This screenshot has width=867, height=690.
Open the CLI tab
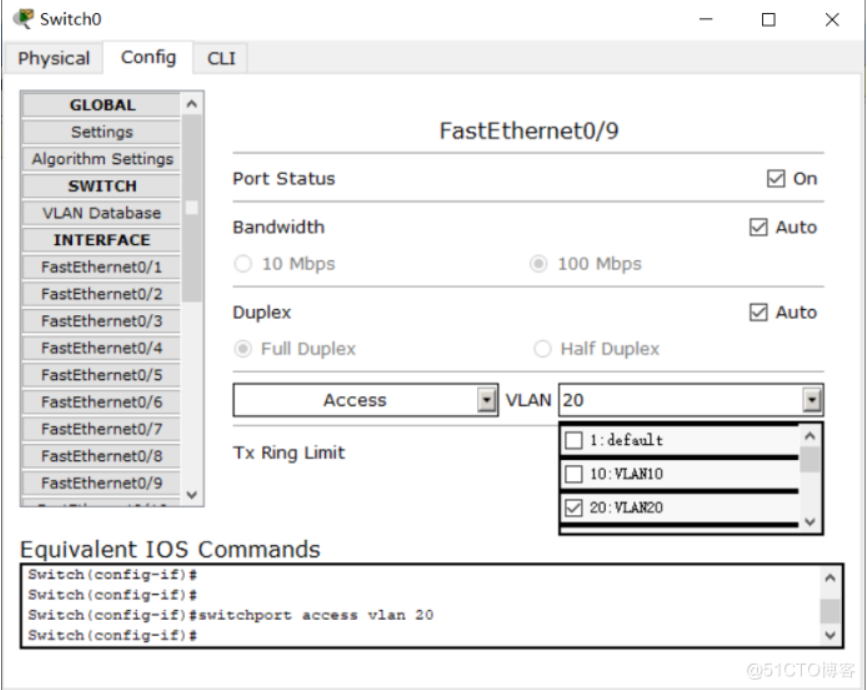coord(221,58)
